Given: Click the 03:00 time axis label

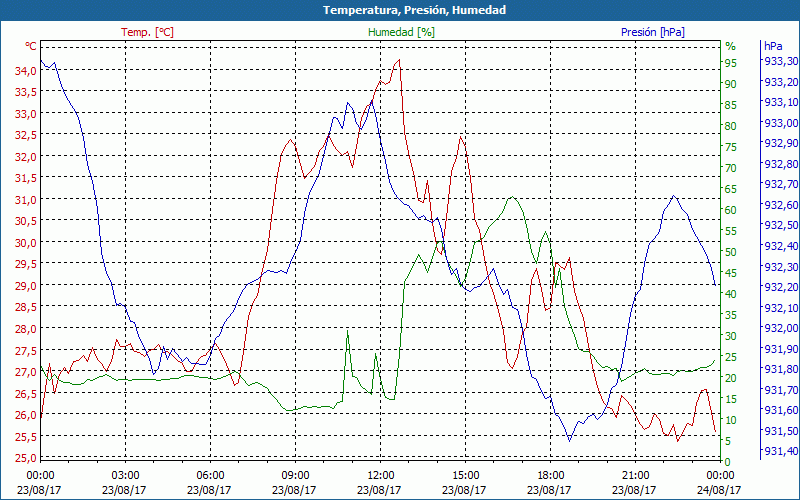Looking at the screenshot, I should pos(125,476).
